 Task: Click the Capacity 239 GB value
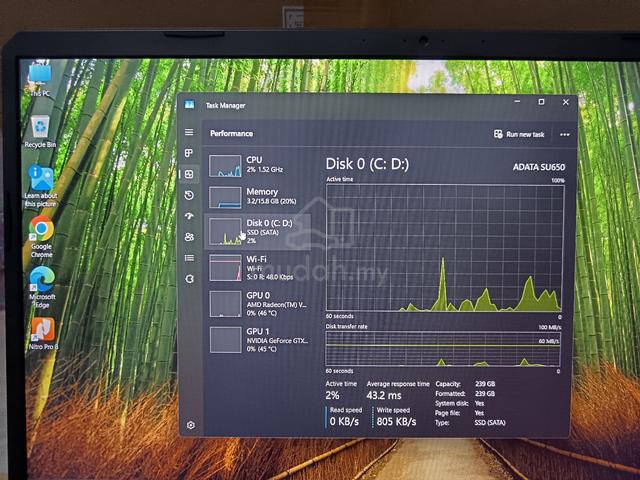coord(485,384)
